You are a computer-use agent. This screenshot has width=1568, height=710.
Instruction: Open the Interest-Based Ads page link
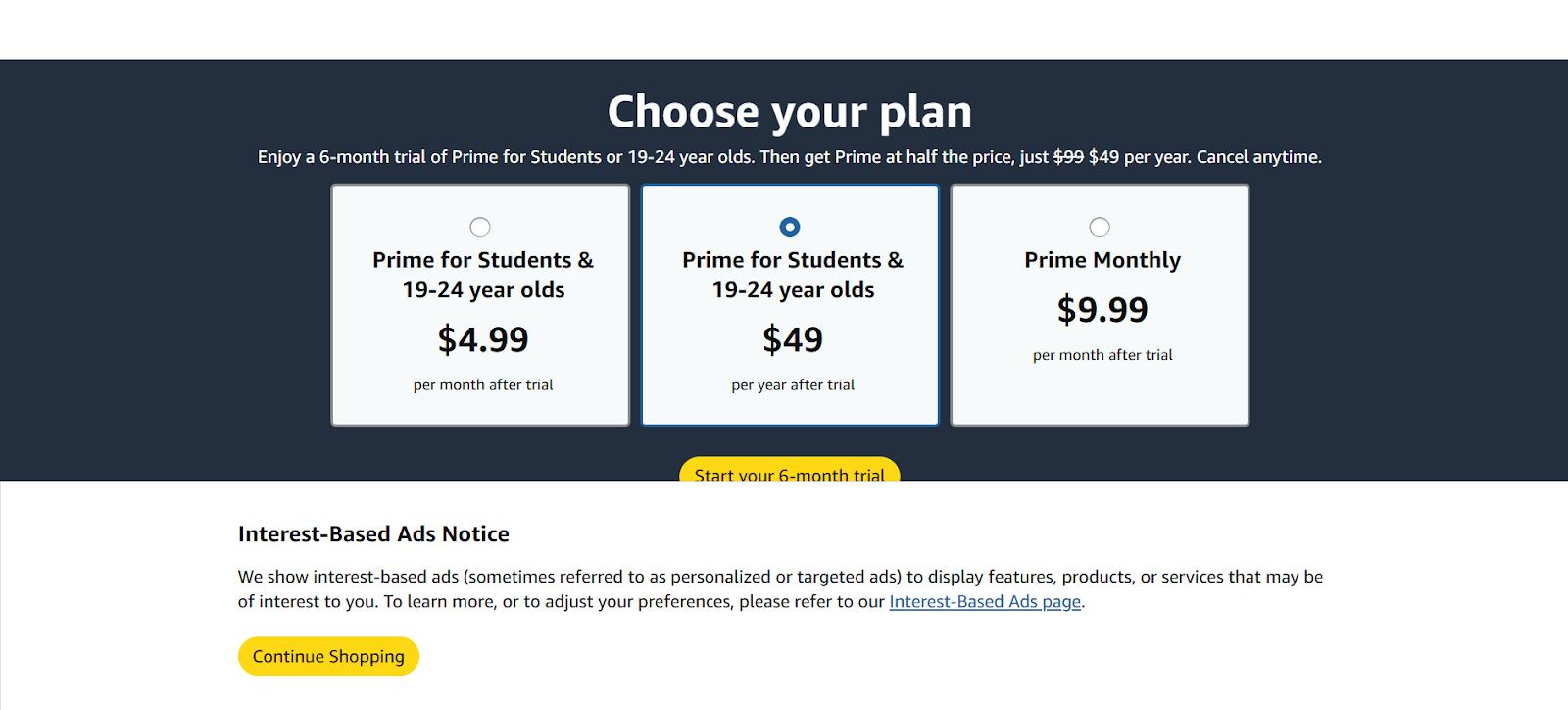click(x=985, y=601)
